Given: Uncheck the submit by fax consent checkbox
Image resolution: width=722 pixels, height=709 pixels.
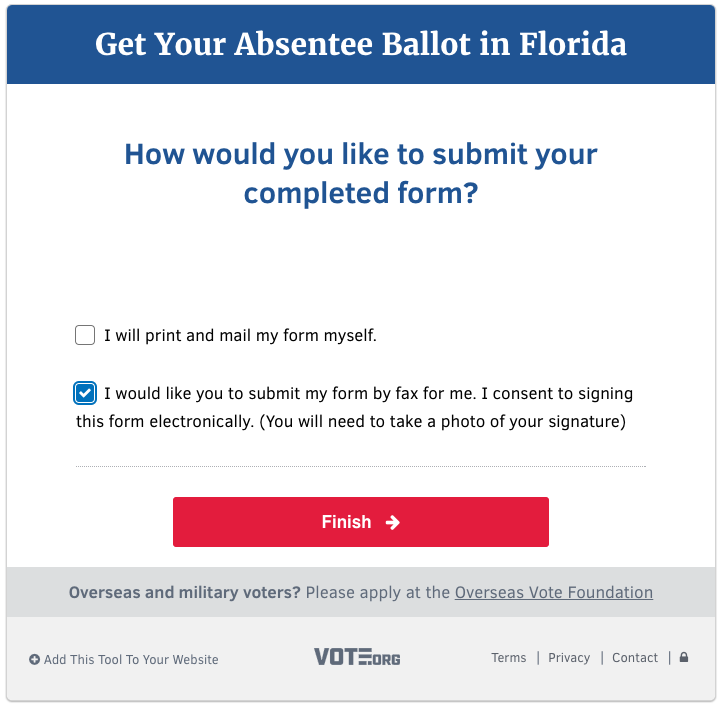Looking at the screenshot, I should [x=85, y=393].
